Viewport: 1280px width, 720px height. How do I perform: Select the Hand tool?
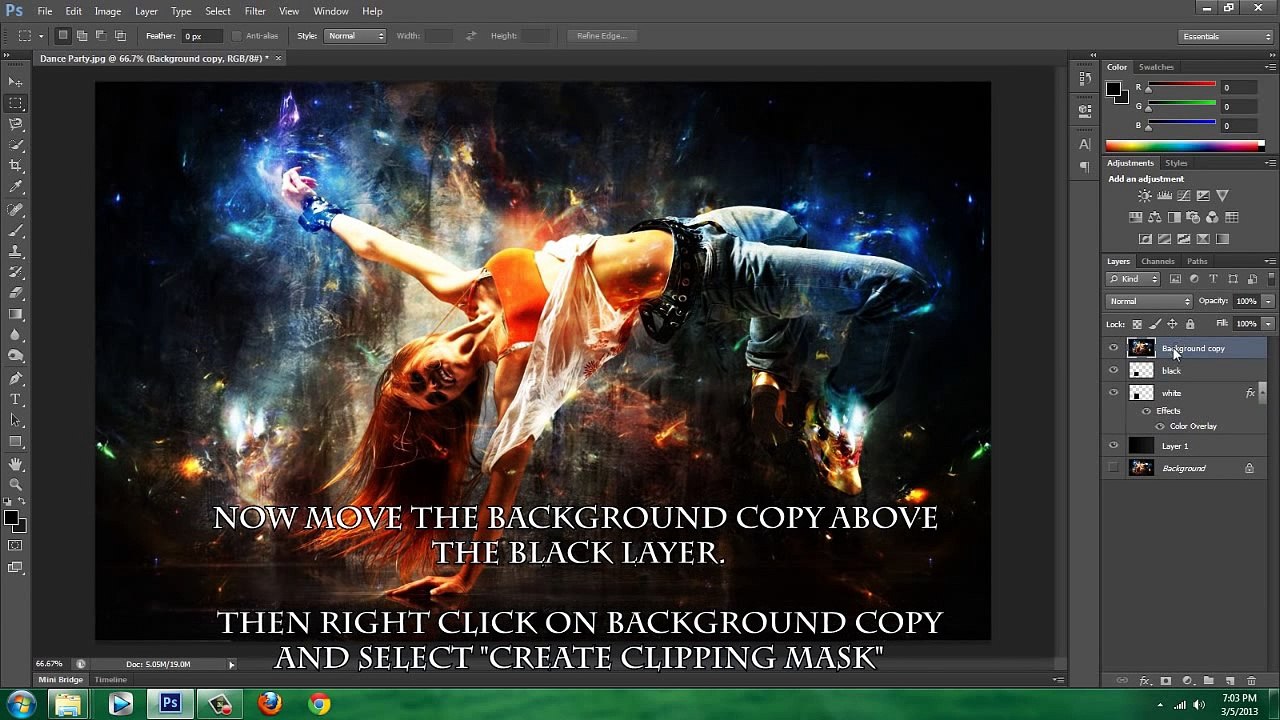[16, 465]
